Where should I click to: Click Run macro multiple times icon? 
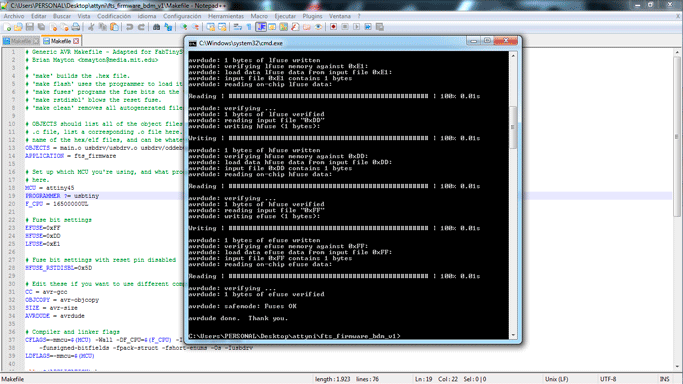369,27
